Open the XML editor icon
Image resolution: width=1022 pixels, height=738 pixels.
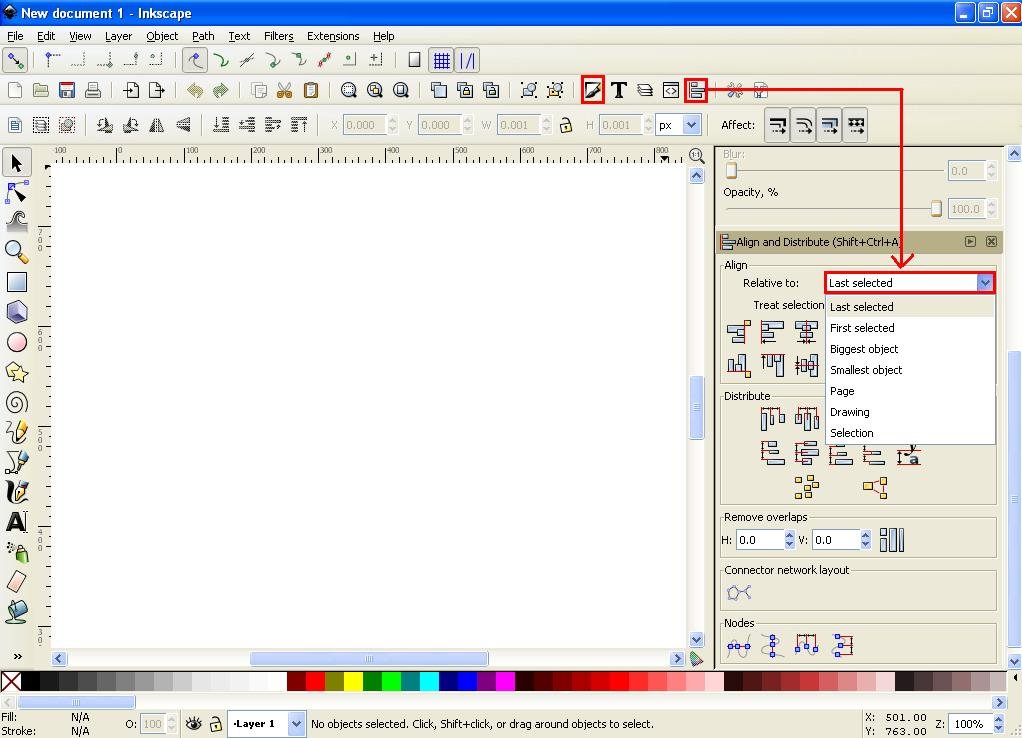671,90
